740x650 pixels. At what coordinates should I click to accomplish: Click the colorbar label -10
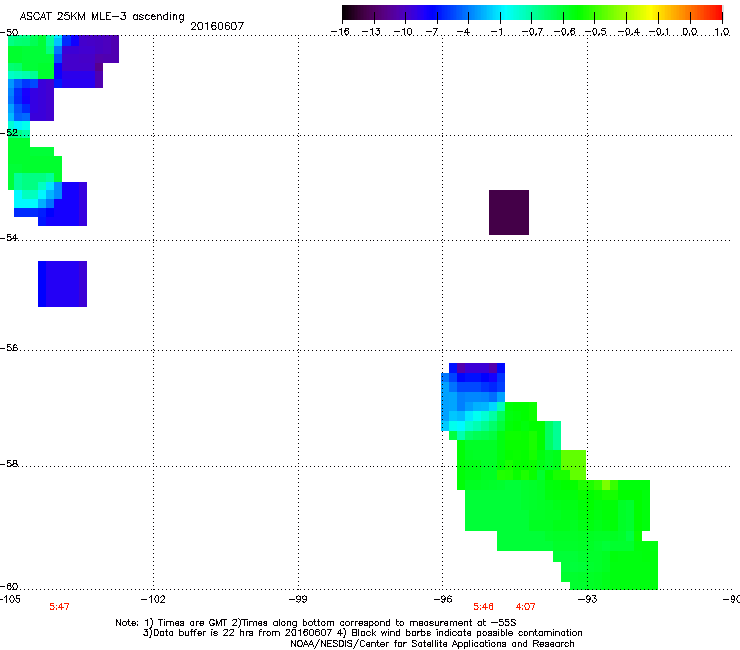(x=403, y=32)
